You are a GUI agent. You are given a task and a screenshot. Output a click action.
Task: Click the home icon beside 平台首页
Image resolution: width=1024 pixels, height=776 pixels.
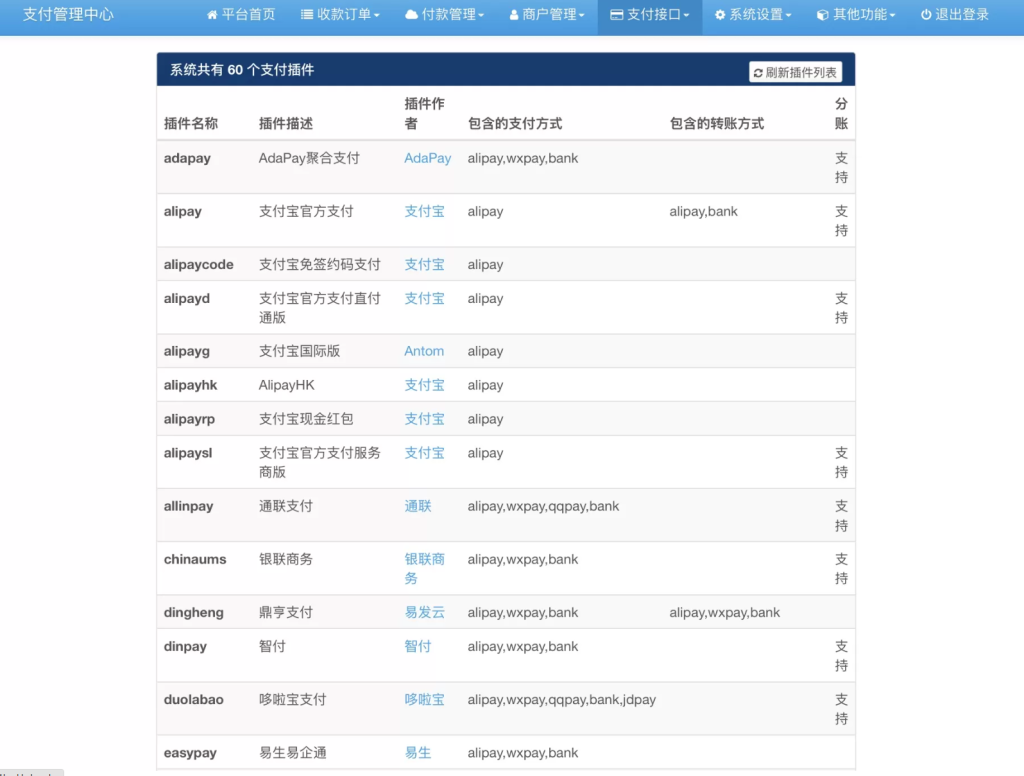tap(212, 14)
